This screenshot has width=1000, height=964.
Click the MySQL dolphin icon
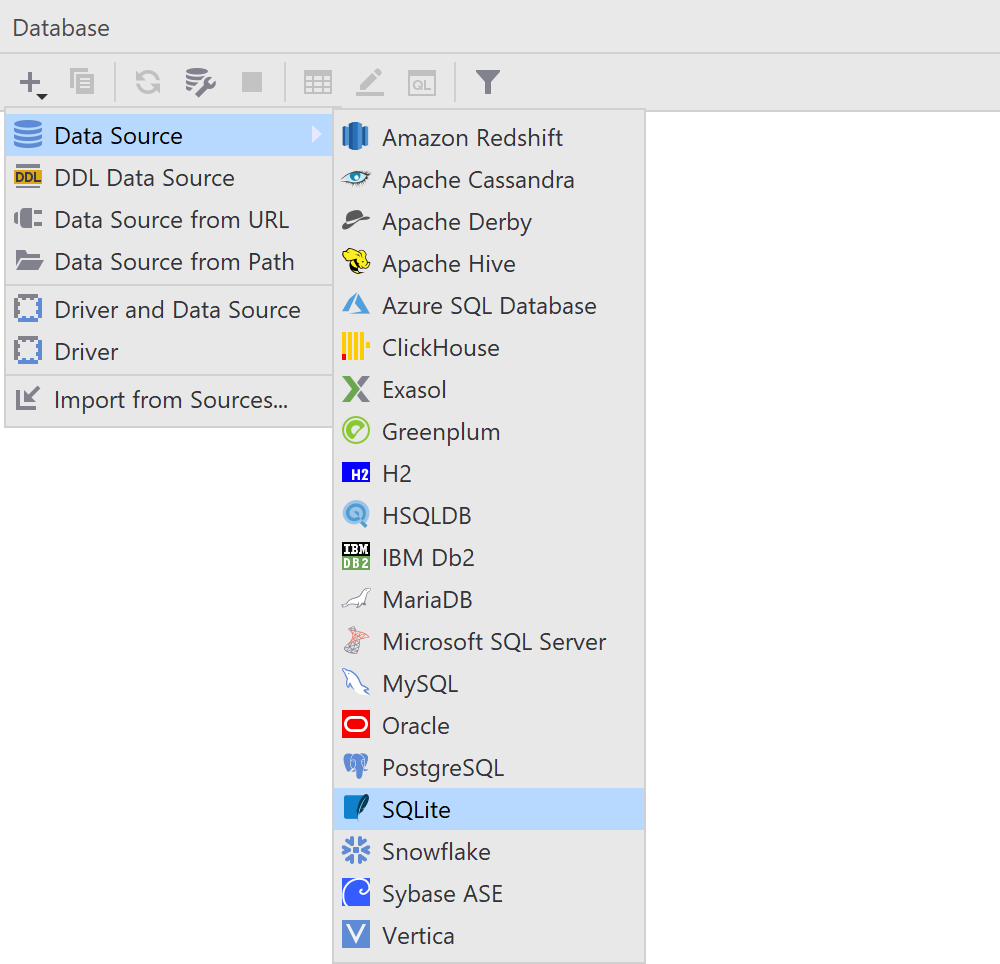(x=356, y=682)
